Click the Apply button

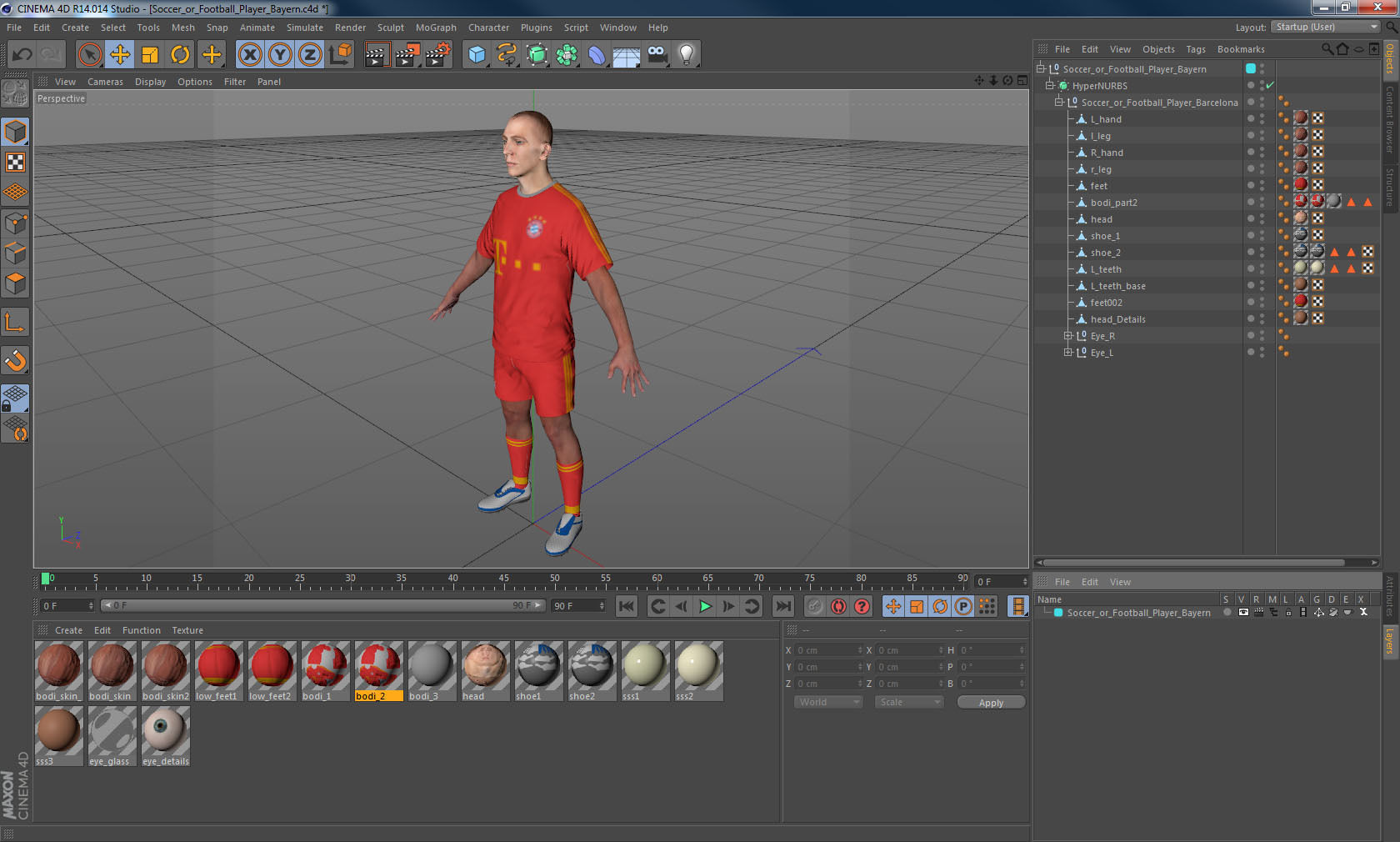click(991, 703)
